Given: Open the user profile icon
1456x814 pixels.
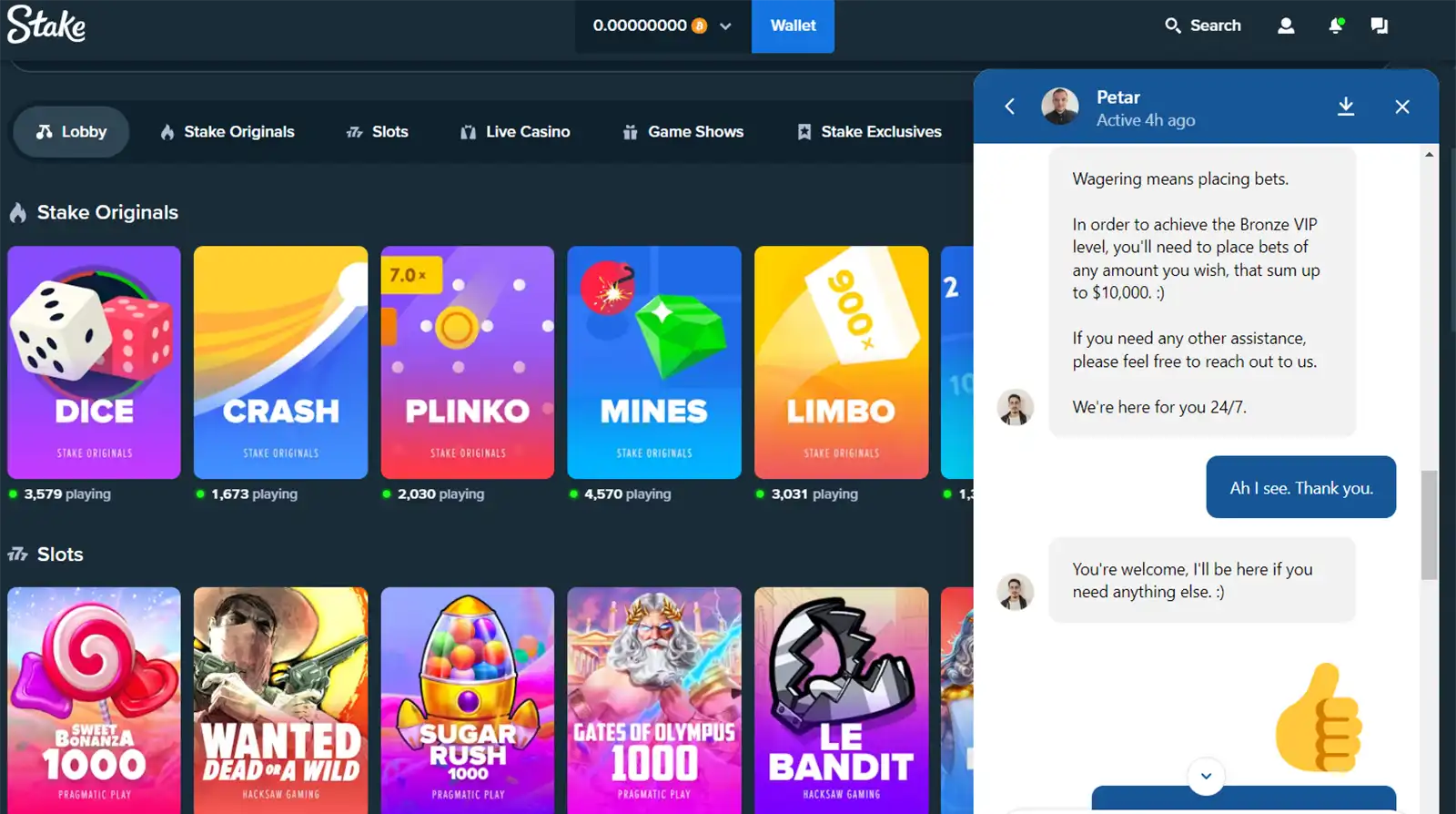Looking at the screenshot, I should click(x=1286, y=25).
